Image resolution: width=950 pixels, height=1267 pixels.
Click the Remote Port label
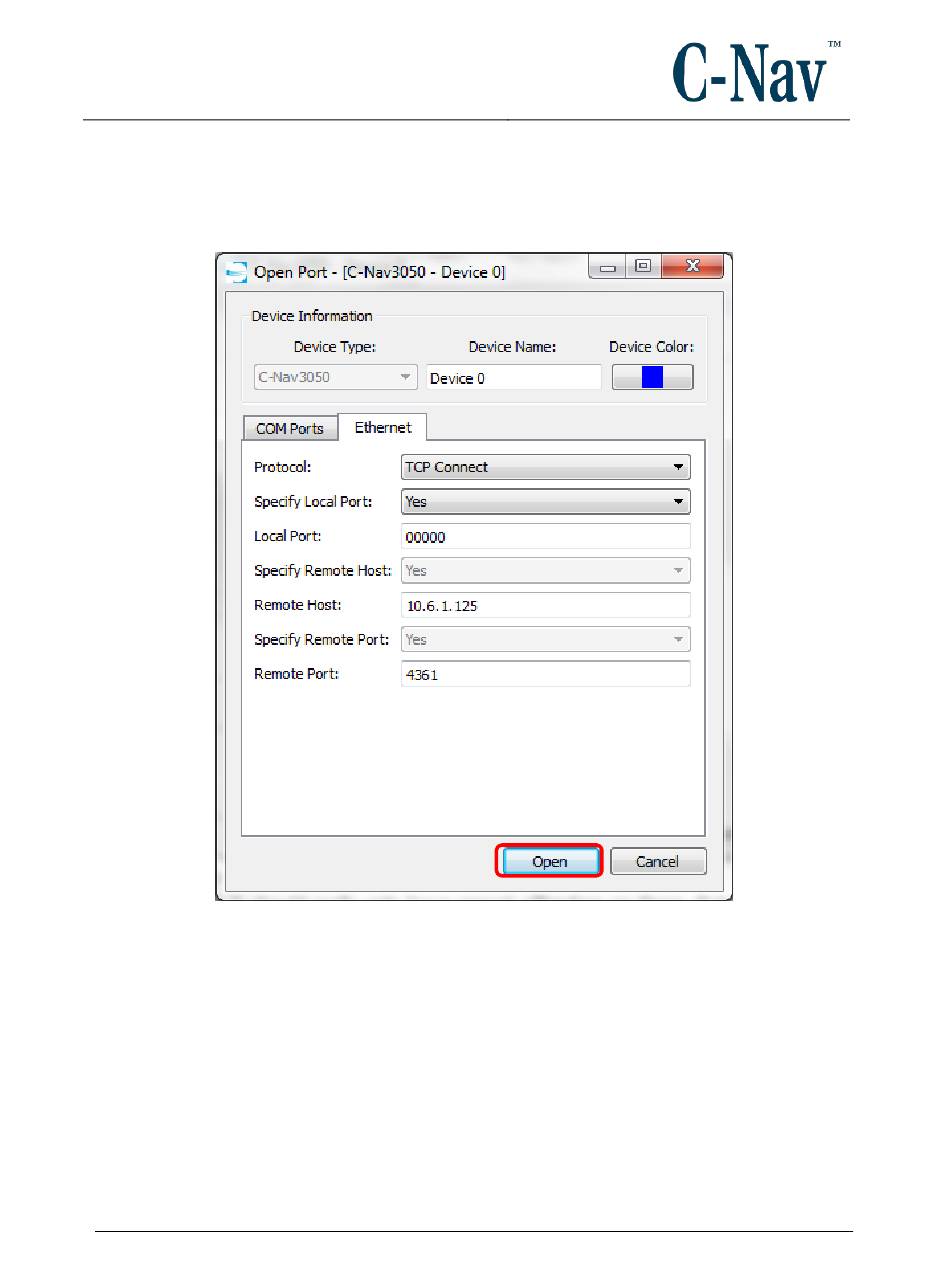[296, 674]
